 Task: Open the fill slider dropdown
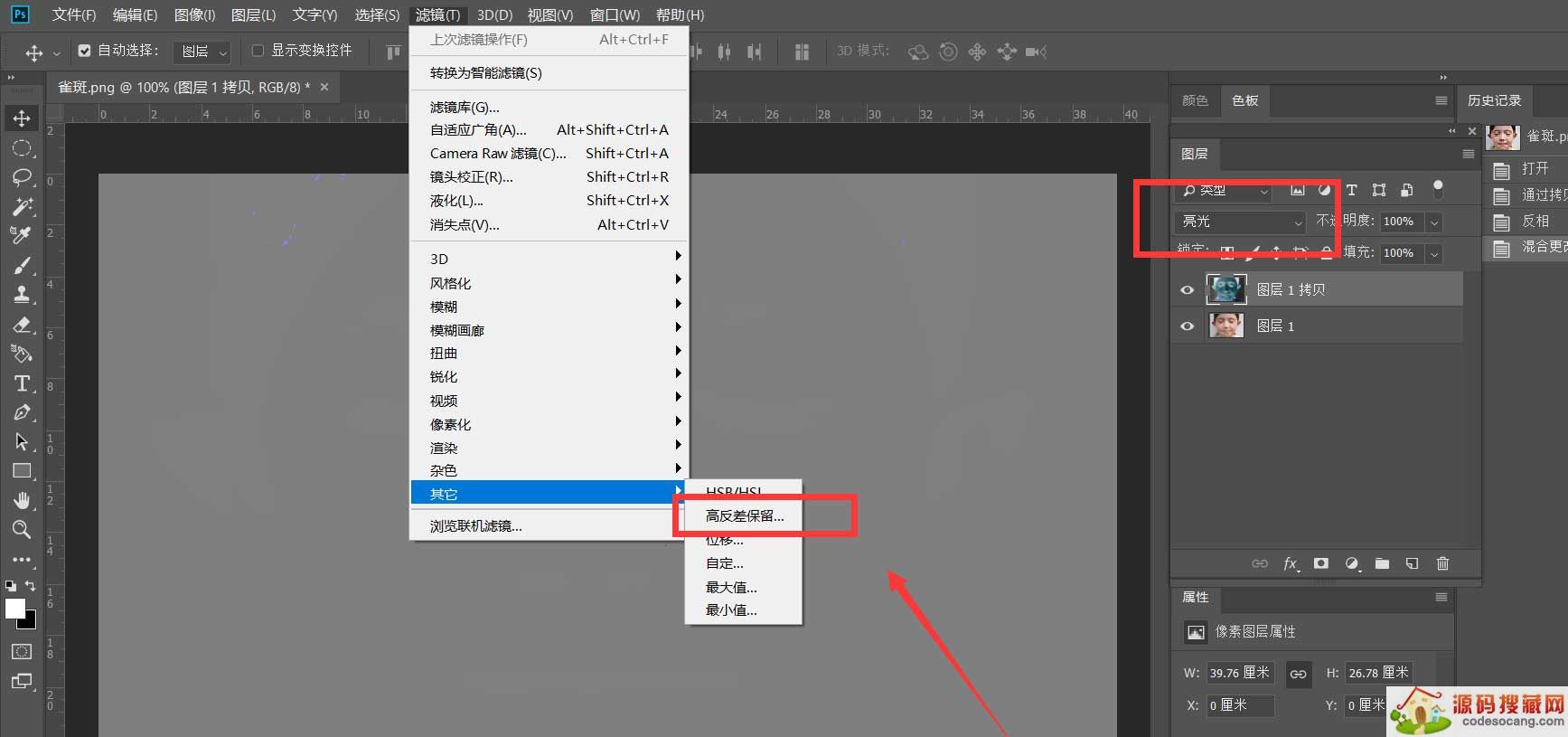click(1434, 253)
